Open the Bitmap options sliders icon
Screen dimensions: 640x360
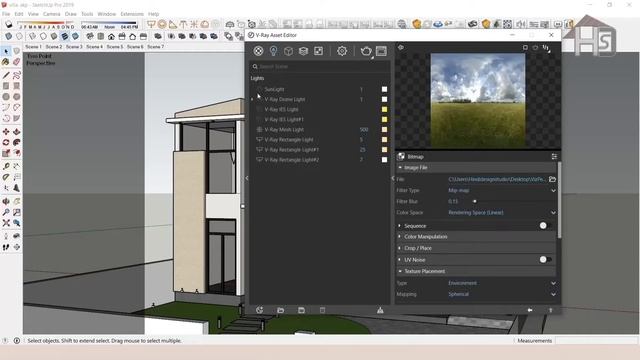click(x=554, y=156)
